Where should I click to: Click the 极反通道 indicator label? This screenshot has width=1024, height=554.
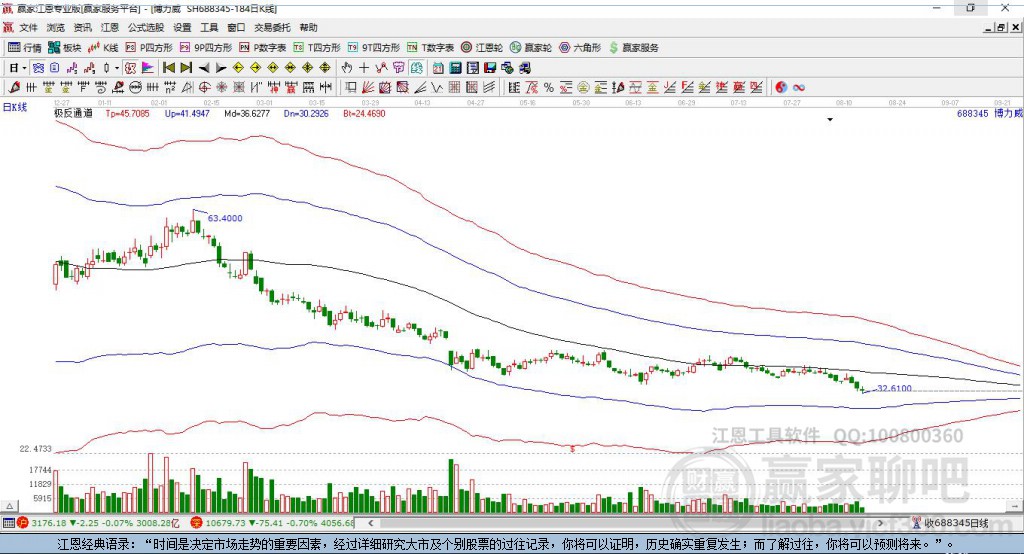pyautogui.click(x=73, y=114)
